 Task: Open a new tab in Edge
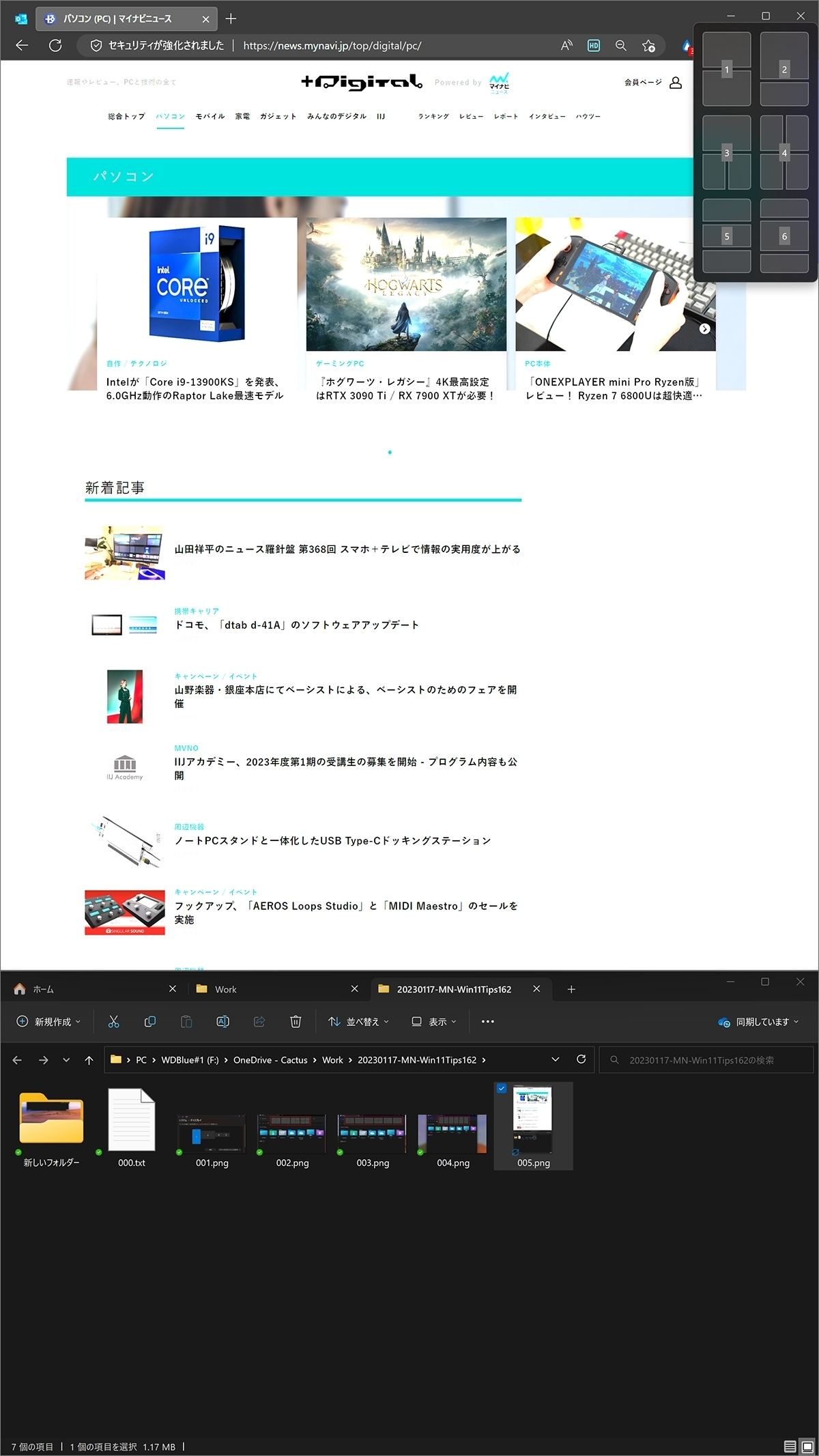pos(231,18)
